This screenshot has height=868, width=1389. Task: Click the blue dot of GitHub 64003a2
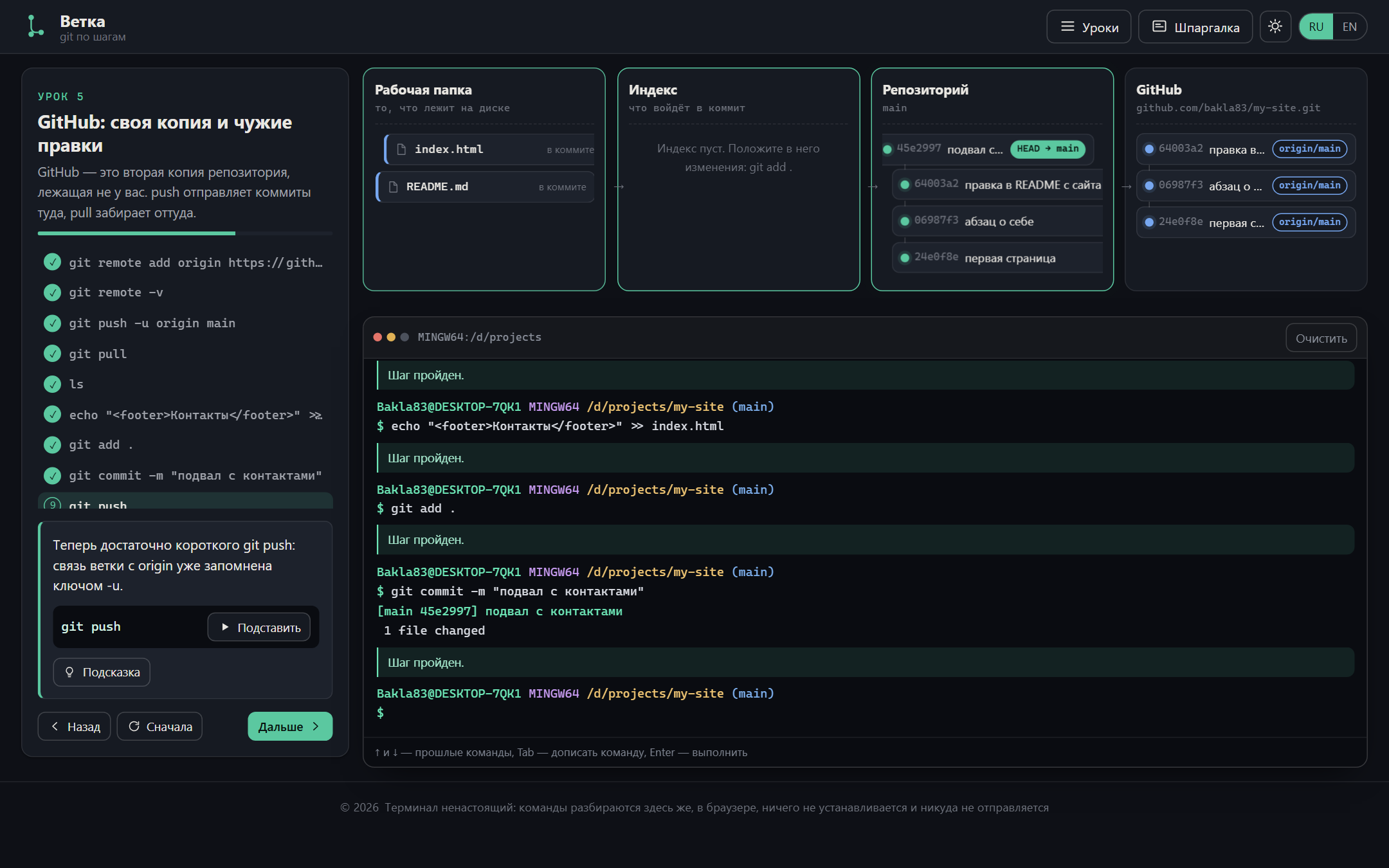click(x=1149, y=149)
